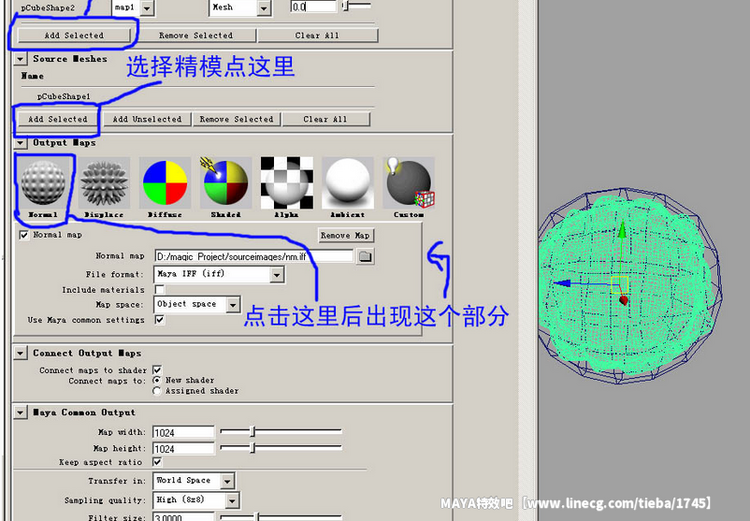Collapse the Output Maps section
750x521 pixels.
click(x=20, y=143)
